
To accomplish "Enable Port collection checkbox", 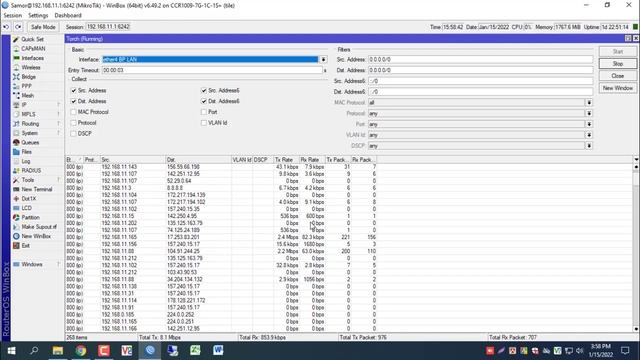I will point(204,112).
